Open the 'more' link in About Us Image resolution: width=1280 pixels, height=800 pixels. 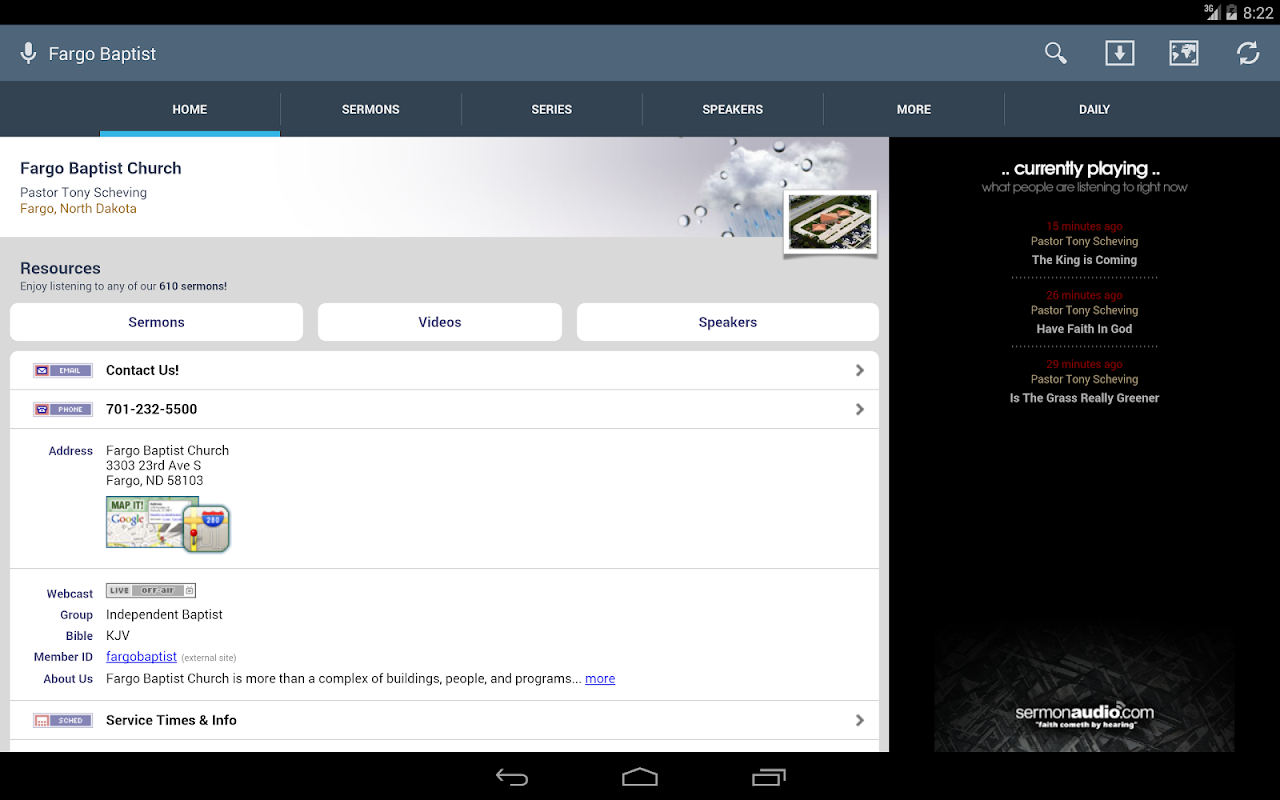(x=600, y=679)
